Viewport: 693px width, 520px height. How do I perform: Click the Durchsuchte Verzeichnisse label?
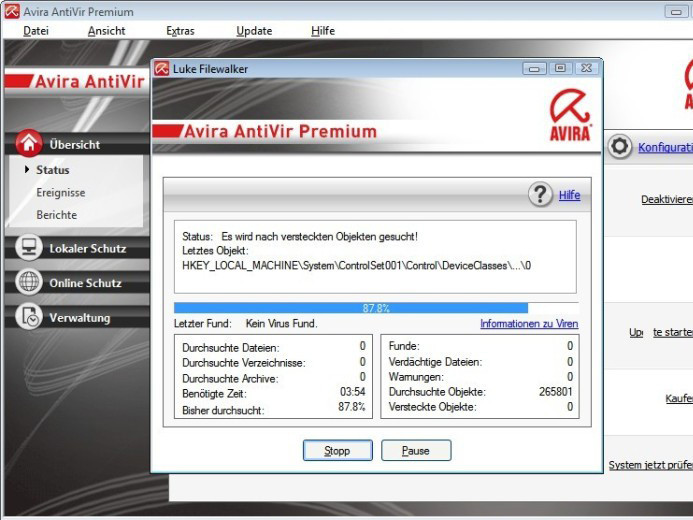click(244, 363)
